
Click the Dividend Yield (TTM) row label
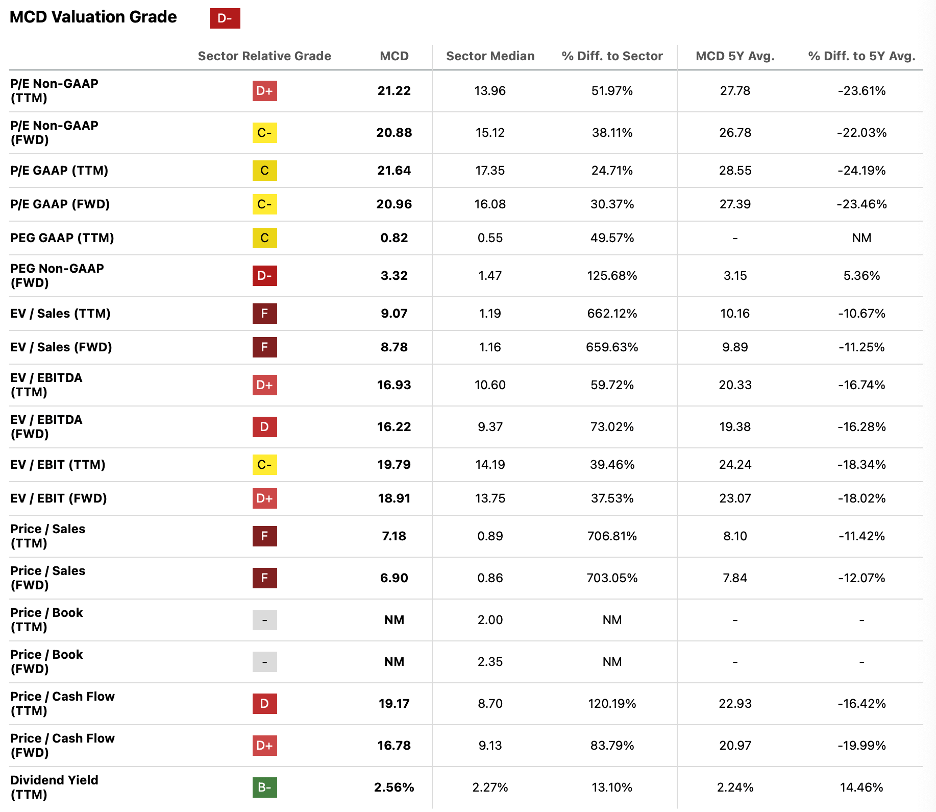coord(54,787)
